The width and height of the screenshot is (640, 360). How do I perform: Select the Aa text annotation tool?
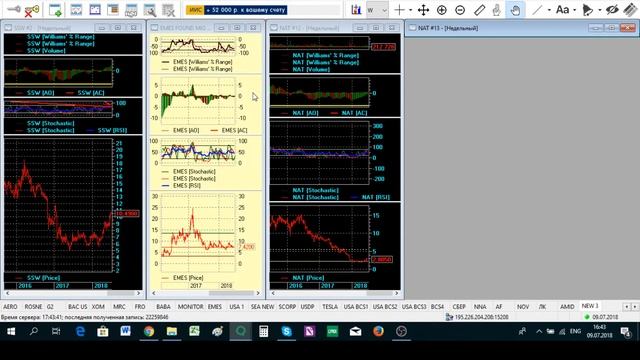tap(562, 9)
